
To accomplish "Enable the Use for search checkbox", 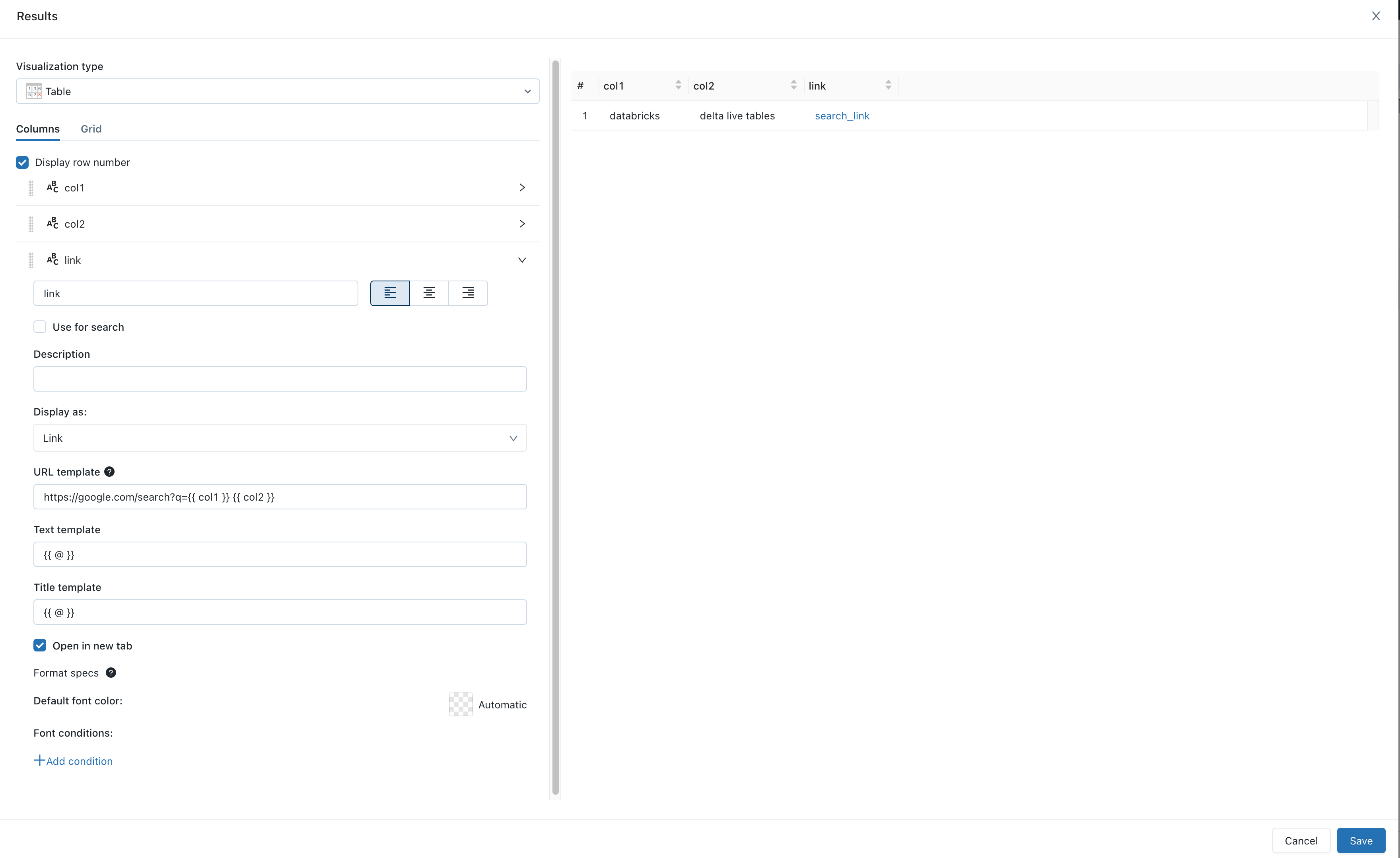I will [40, 326].
